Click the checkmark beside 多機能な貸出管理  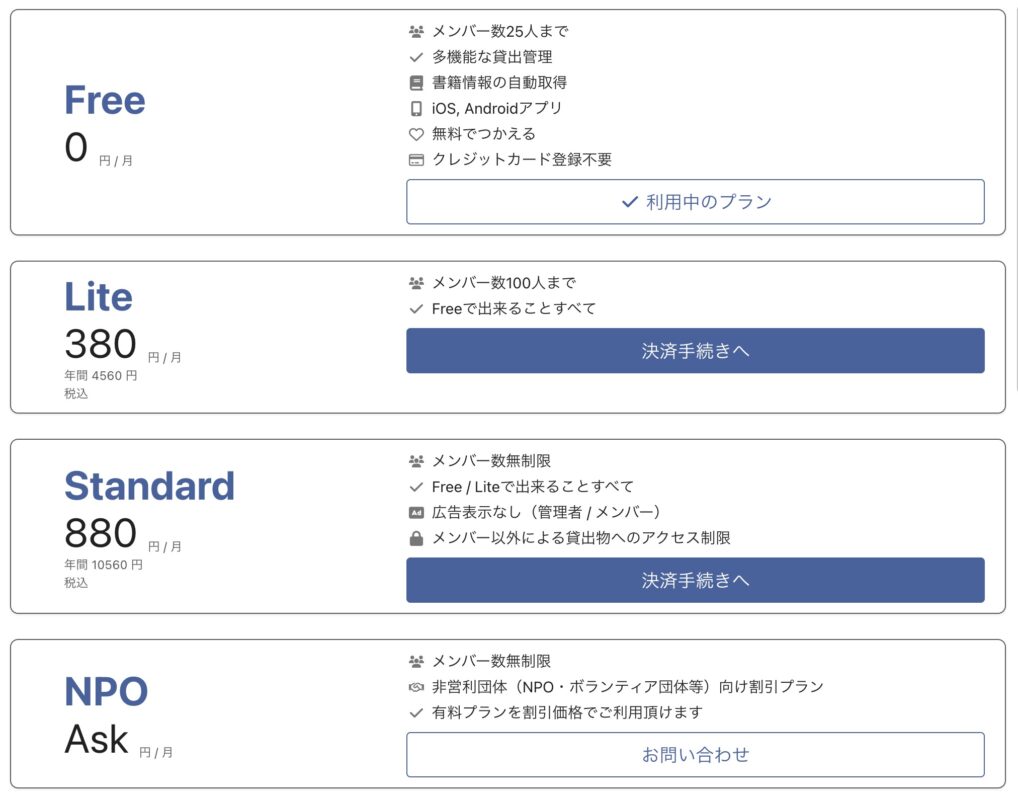click(416, 57)
